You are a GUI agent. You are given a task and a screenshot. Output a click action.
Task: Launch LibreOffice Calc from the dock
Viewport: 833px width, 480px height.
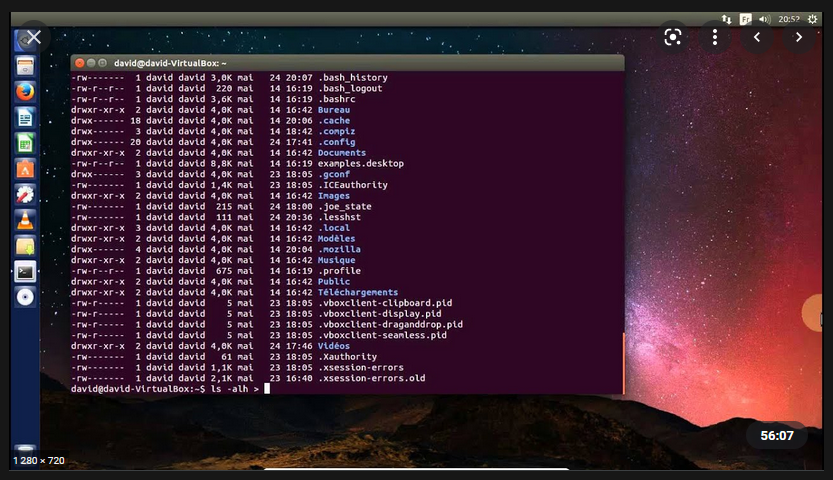pyautogui.click(x=25, y=143)
